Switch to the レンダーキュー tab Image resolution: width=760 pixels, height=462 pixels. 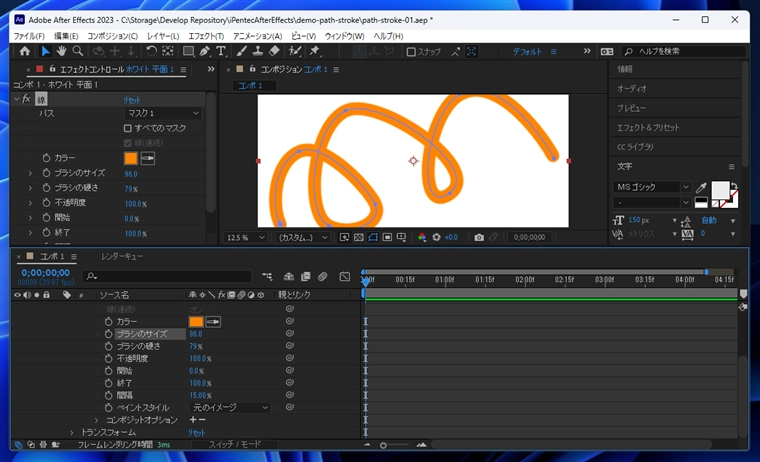pos(121,257)
